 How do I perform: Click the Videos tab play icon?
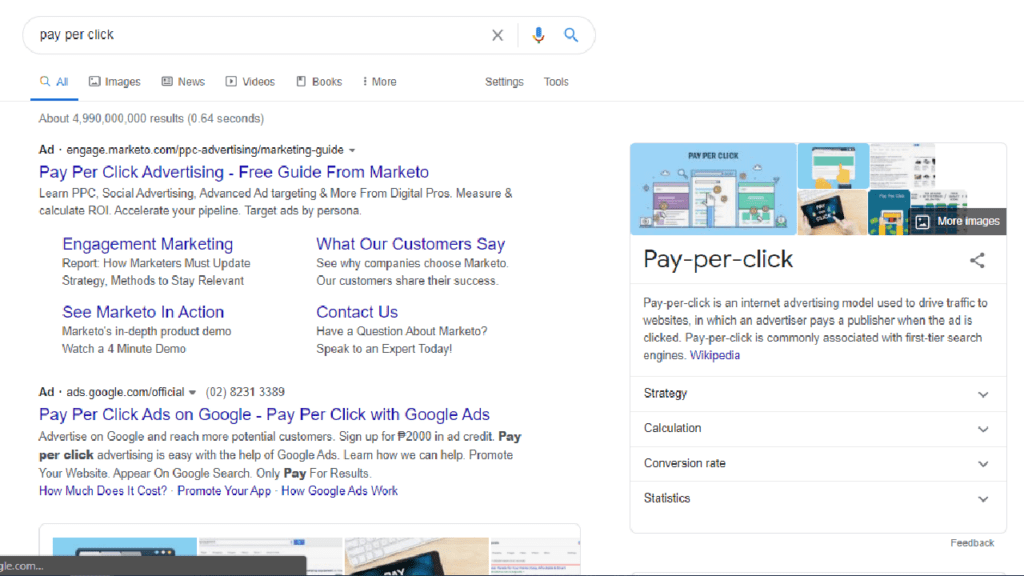[229, 81]
